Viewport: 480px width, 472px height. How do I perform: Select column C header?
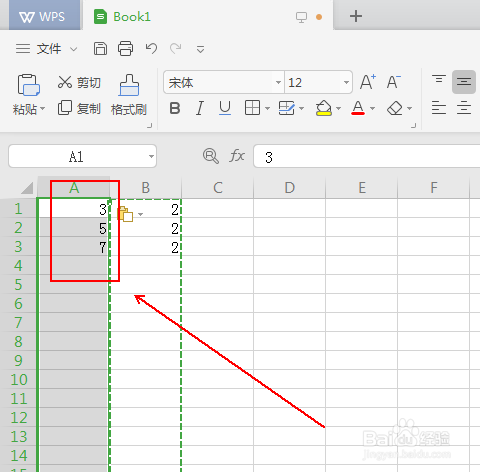point(218,188)
